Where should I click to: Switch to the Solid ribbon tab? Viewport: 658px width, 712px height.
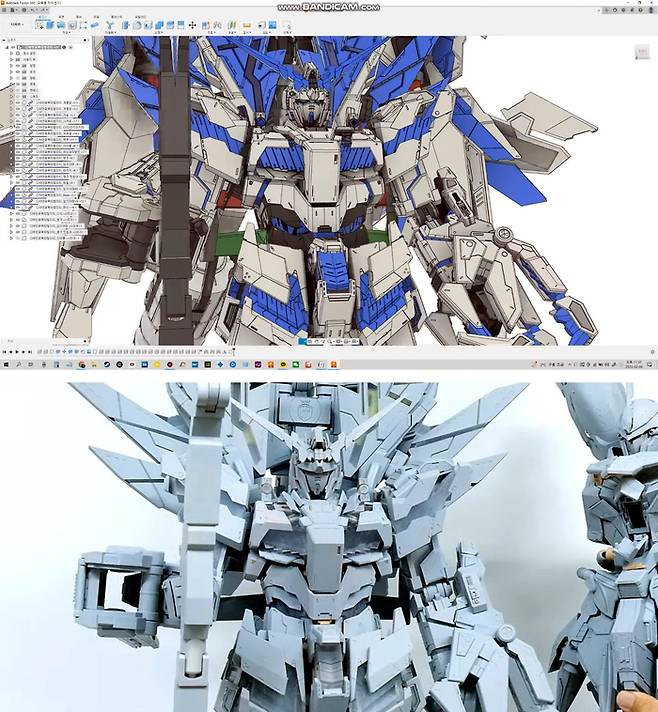42,17
